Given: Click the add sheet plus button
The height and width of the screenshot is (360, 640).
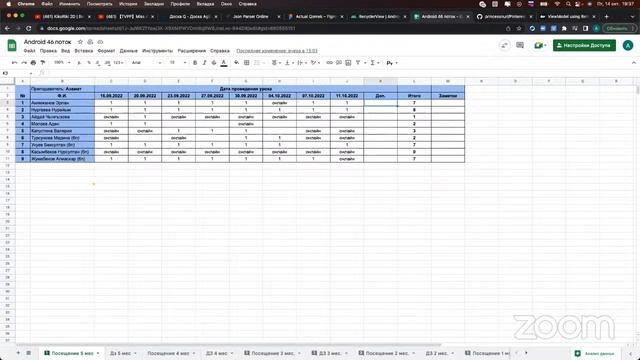Looking at the screenshot, I should pyautogui.click(x=18, y=353).
